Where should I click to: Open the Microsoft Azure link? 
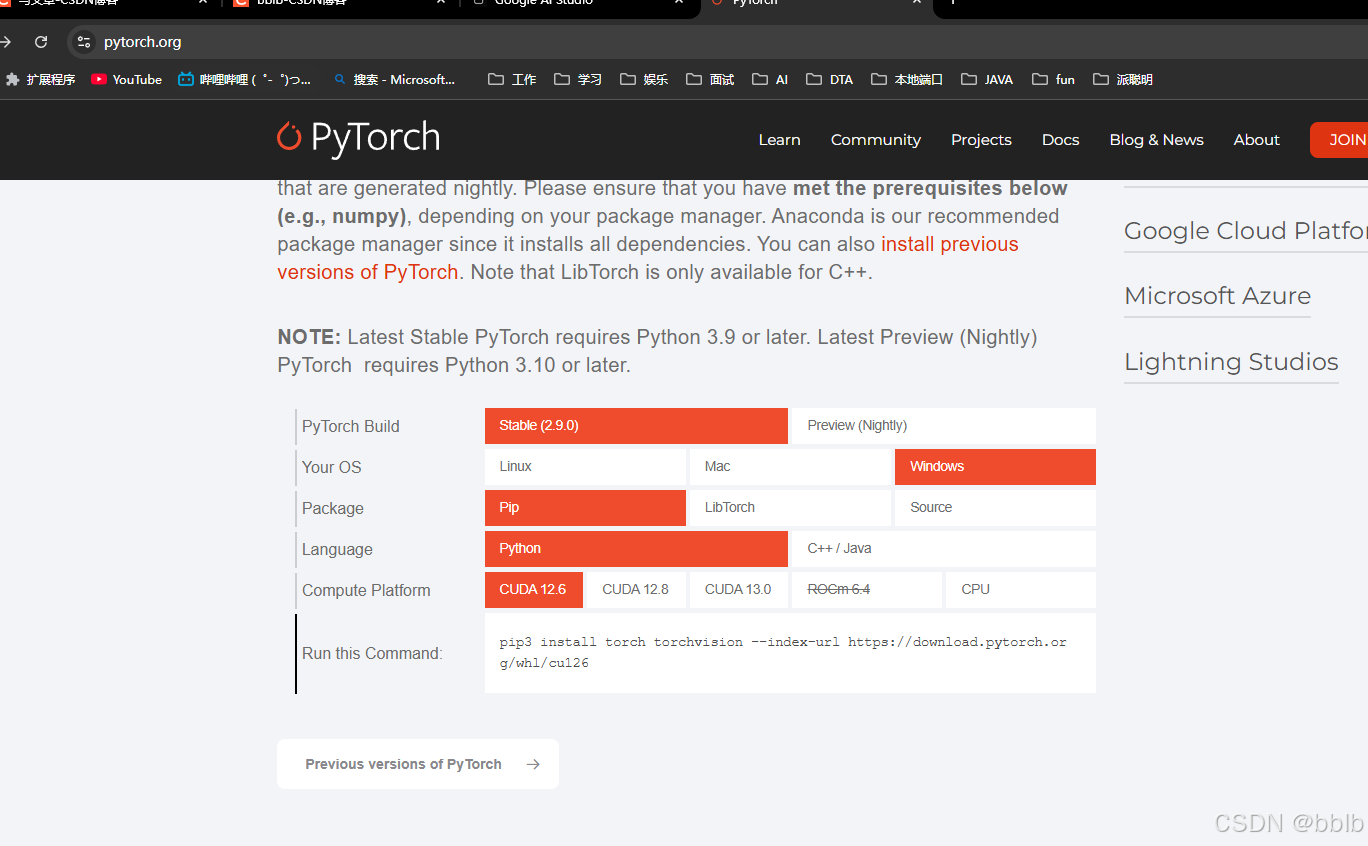click(x=1217, y=296)
